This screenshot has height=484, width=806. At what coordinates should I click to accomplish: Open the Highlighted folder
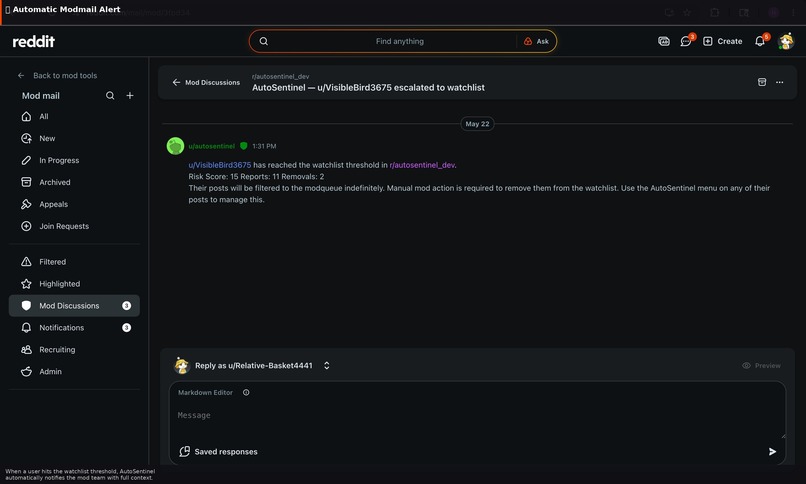point(74,284)
